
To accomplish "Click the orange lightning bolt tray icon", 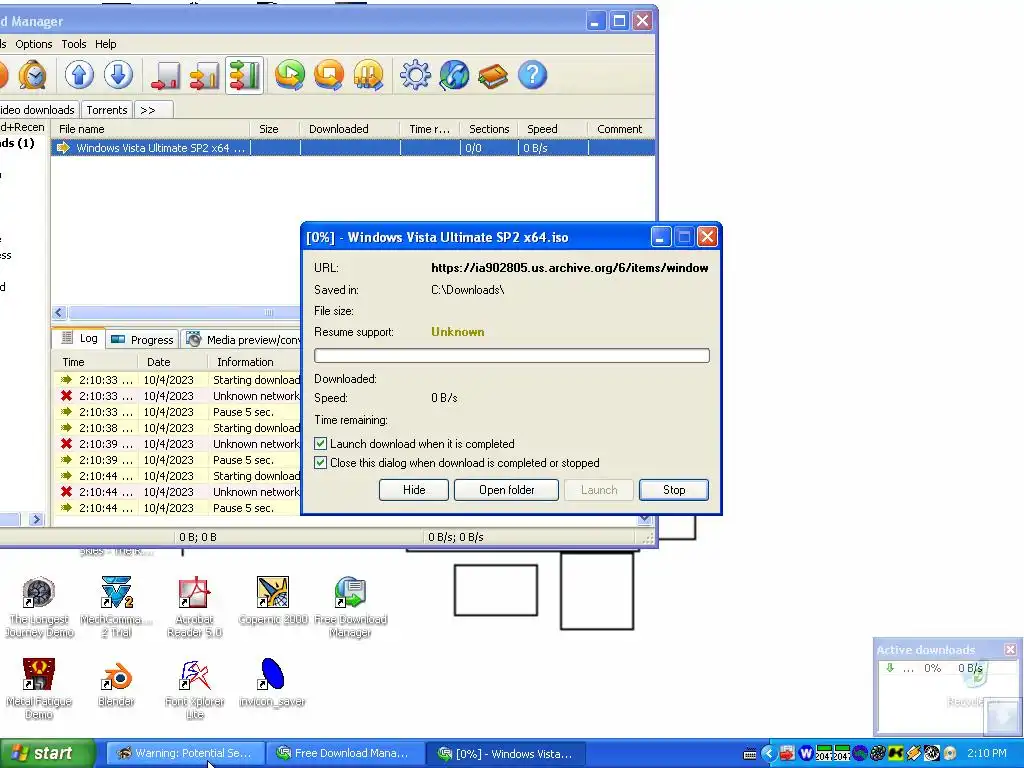I will (x=913, y=754).
